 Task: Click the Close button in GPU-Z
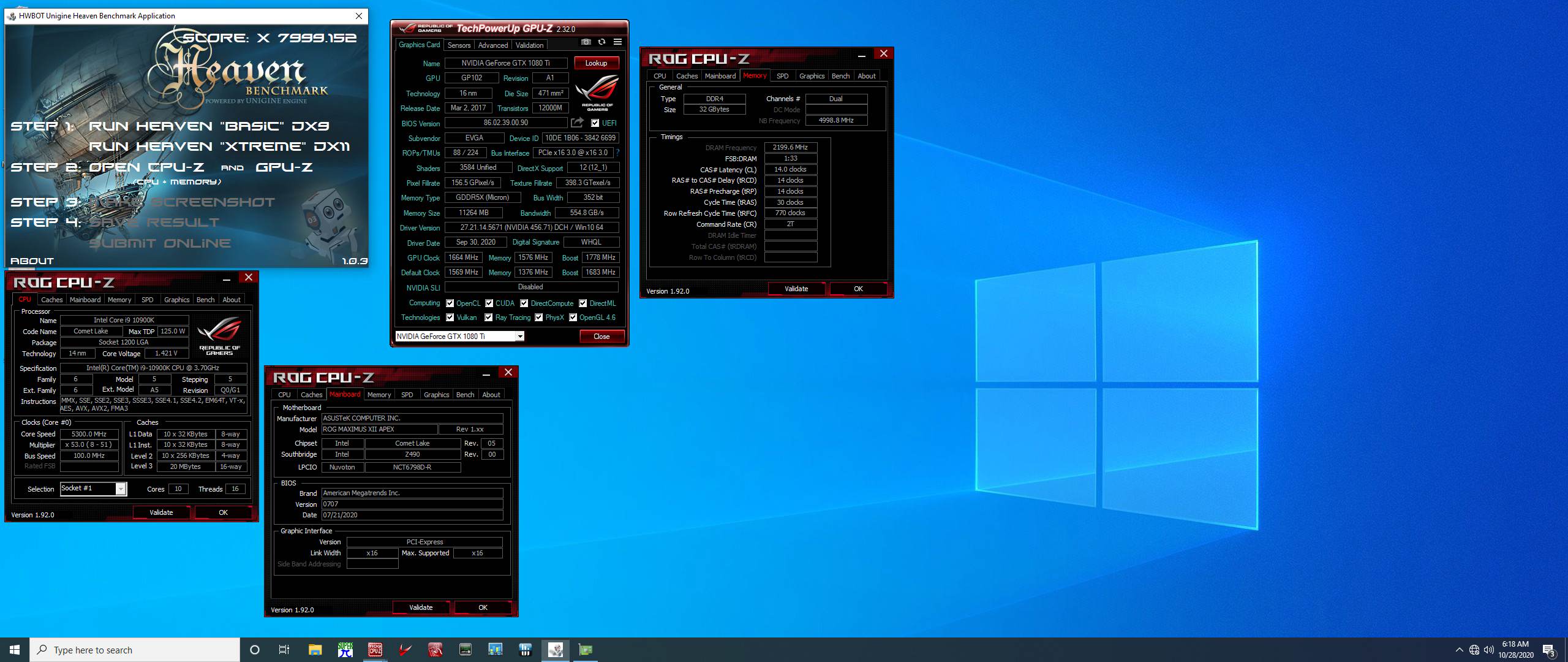tap(601, 337)
